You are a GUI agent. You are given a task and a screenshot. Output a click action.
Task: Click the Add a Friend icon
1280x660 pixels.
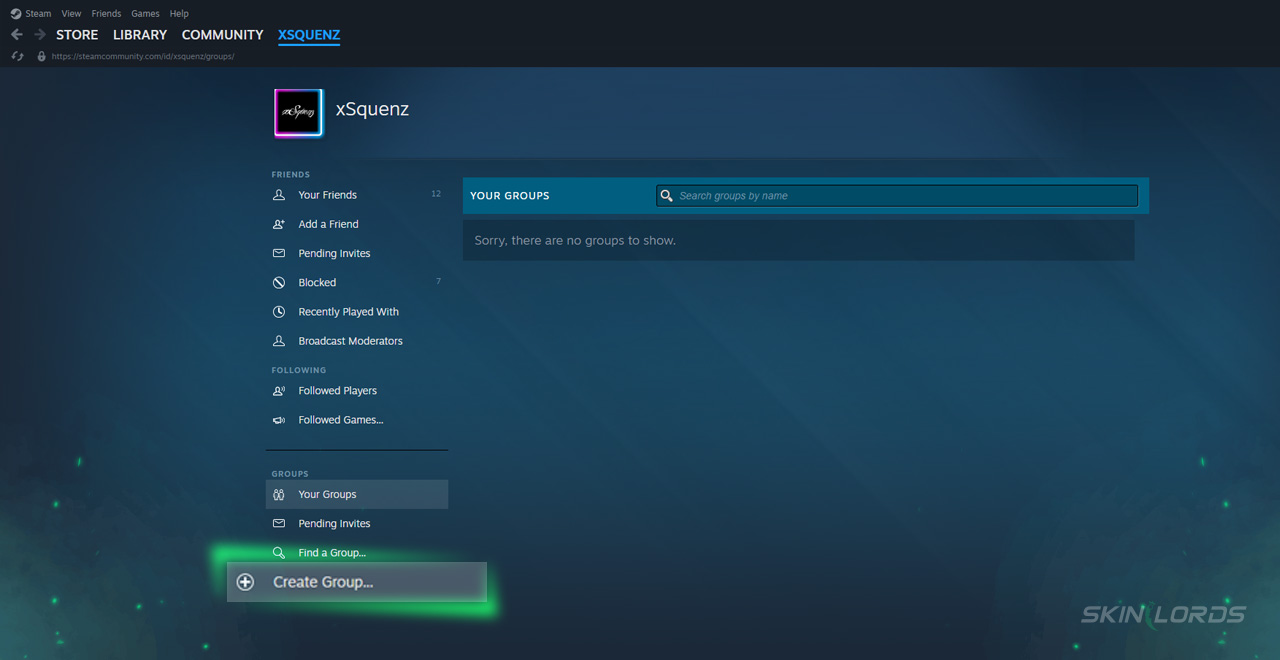279,224
